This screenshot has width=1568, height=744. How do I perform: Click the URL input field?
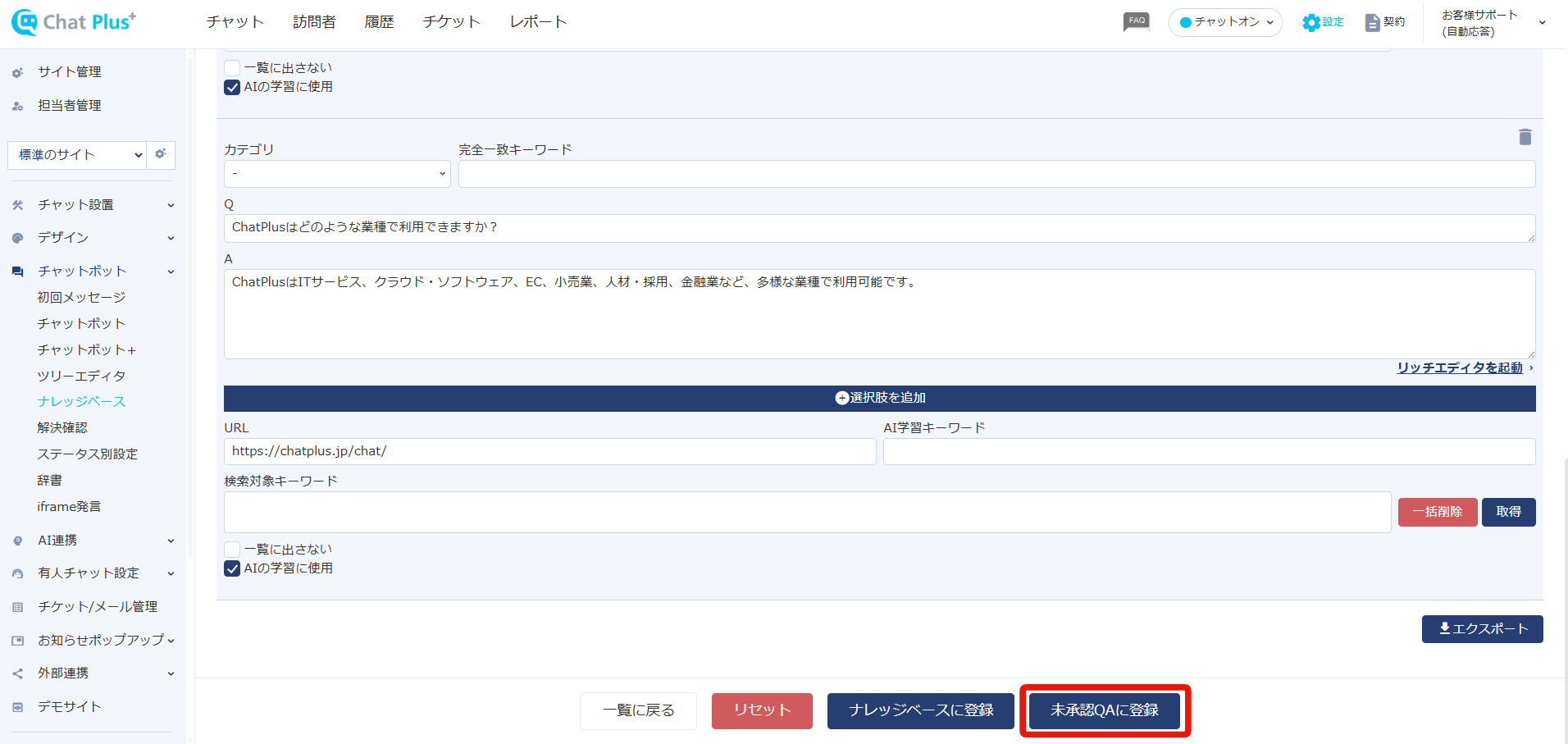pos(549,451)
